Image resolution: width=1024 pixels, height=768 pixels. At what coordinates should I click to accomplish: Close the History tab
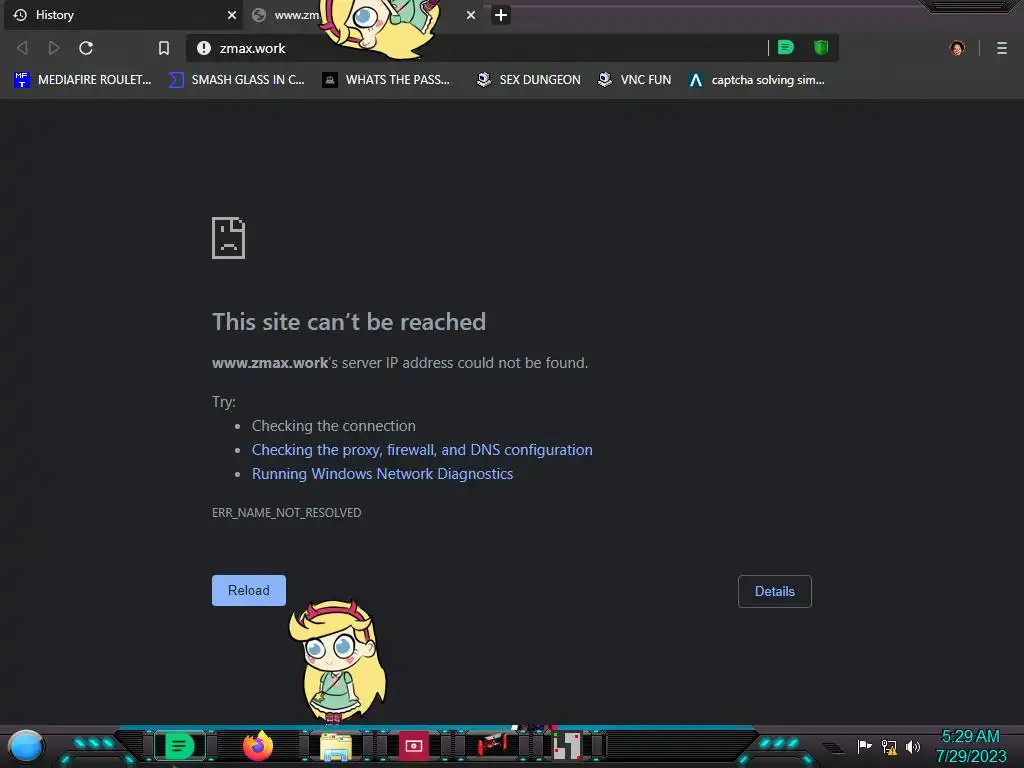point(231,15)
